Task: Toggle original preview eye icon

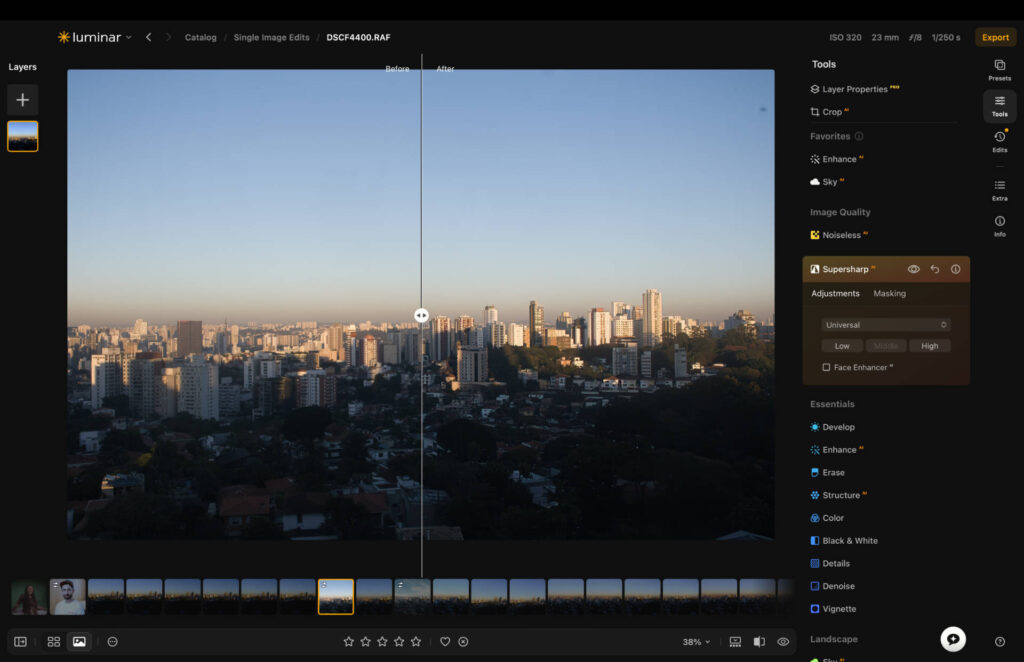Action: pyautogui.click(x=783, y=642)
